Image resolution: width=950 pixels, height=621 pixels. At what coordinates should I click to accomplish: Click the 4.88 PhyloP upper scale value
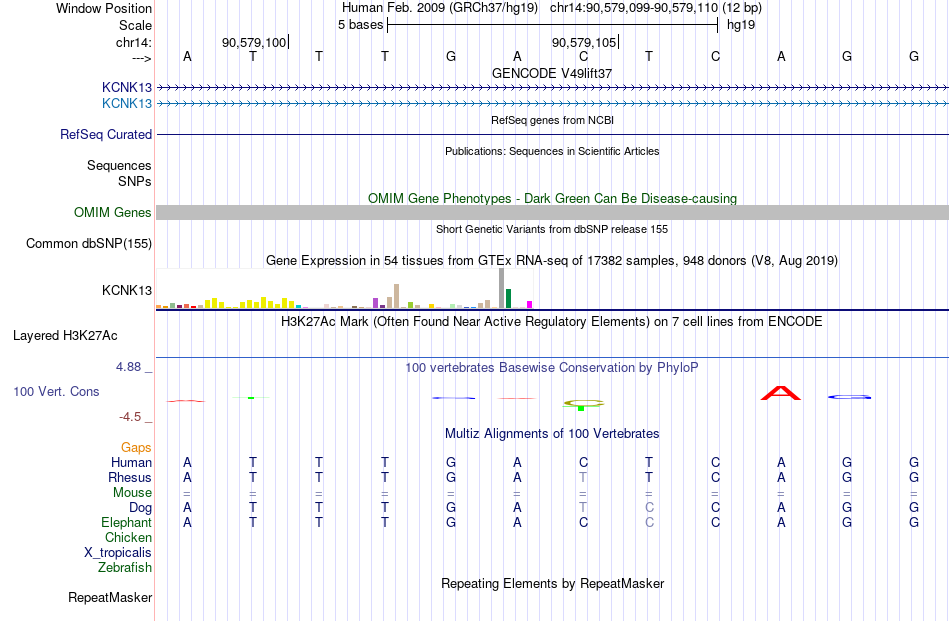128,367
